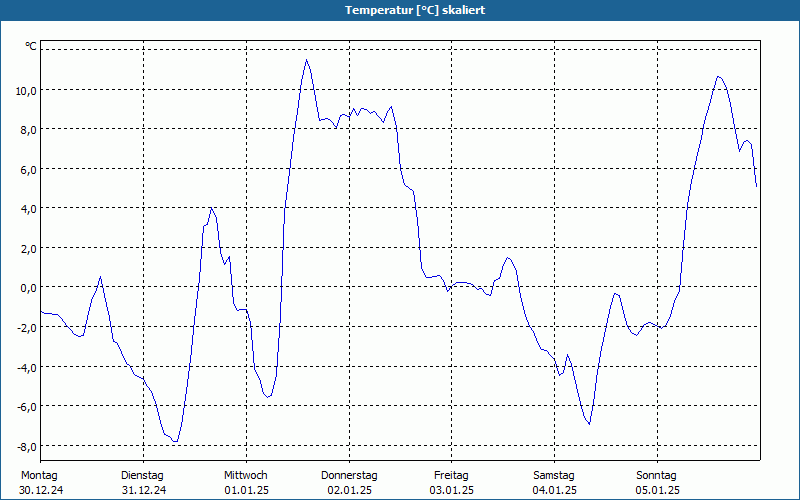Click the highest temperature peak on Mittwoch
Screen dimensions: 800x500
coord(306,60)
